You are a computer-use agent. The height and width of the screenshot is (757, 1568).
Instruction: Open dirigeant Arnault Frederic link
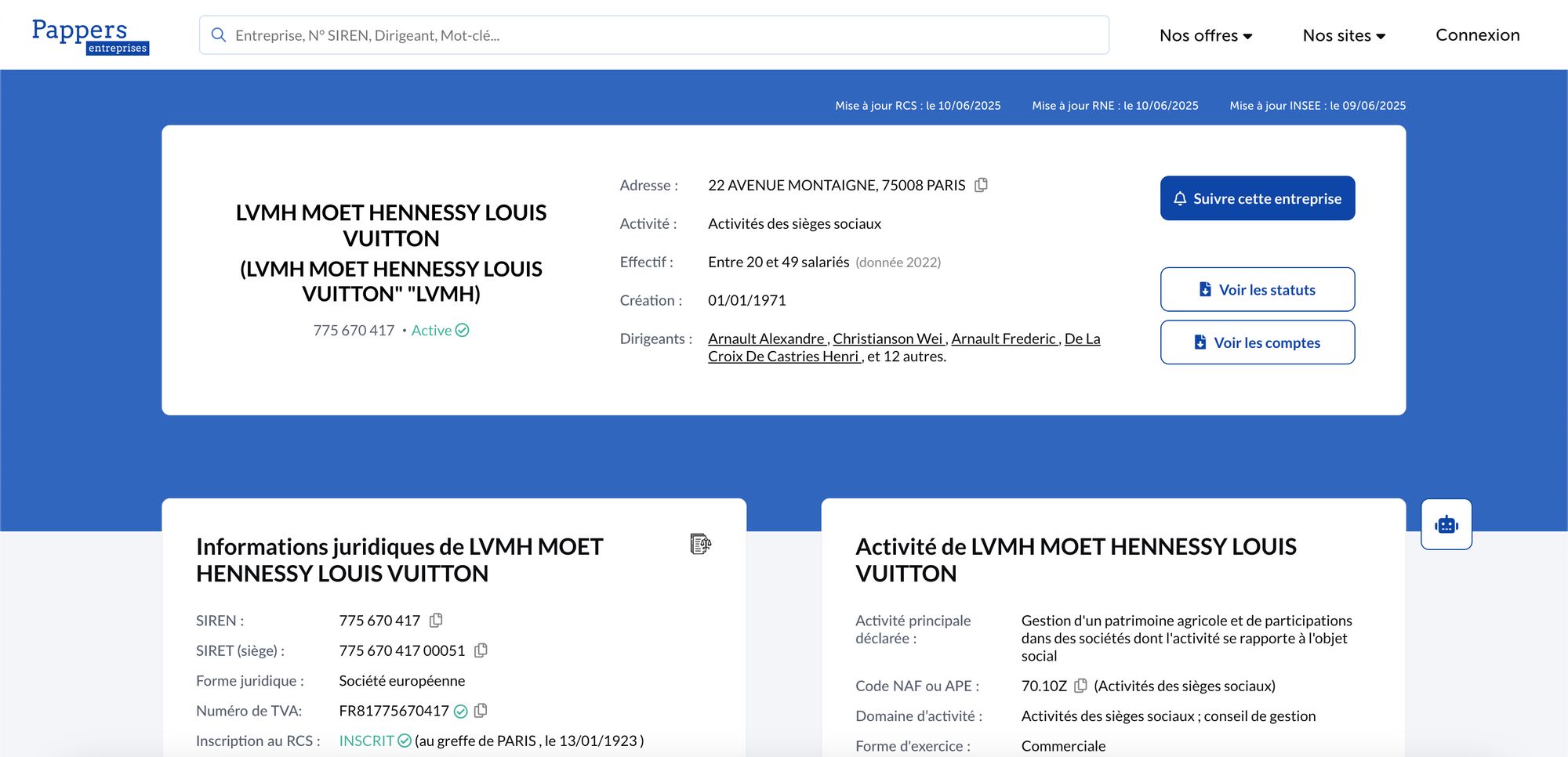point(1004,339)
